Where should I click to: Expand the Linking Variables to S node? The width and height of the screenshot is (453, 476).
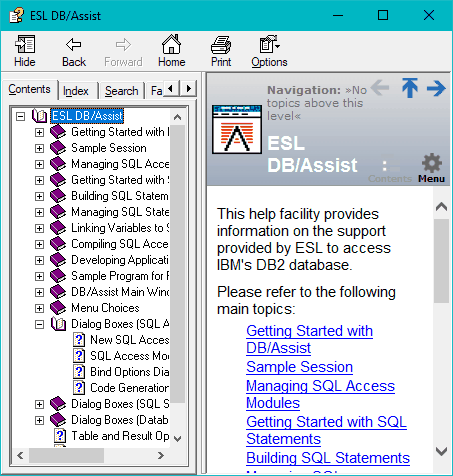pyautogui.click(x=39, y=228)
